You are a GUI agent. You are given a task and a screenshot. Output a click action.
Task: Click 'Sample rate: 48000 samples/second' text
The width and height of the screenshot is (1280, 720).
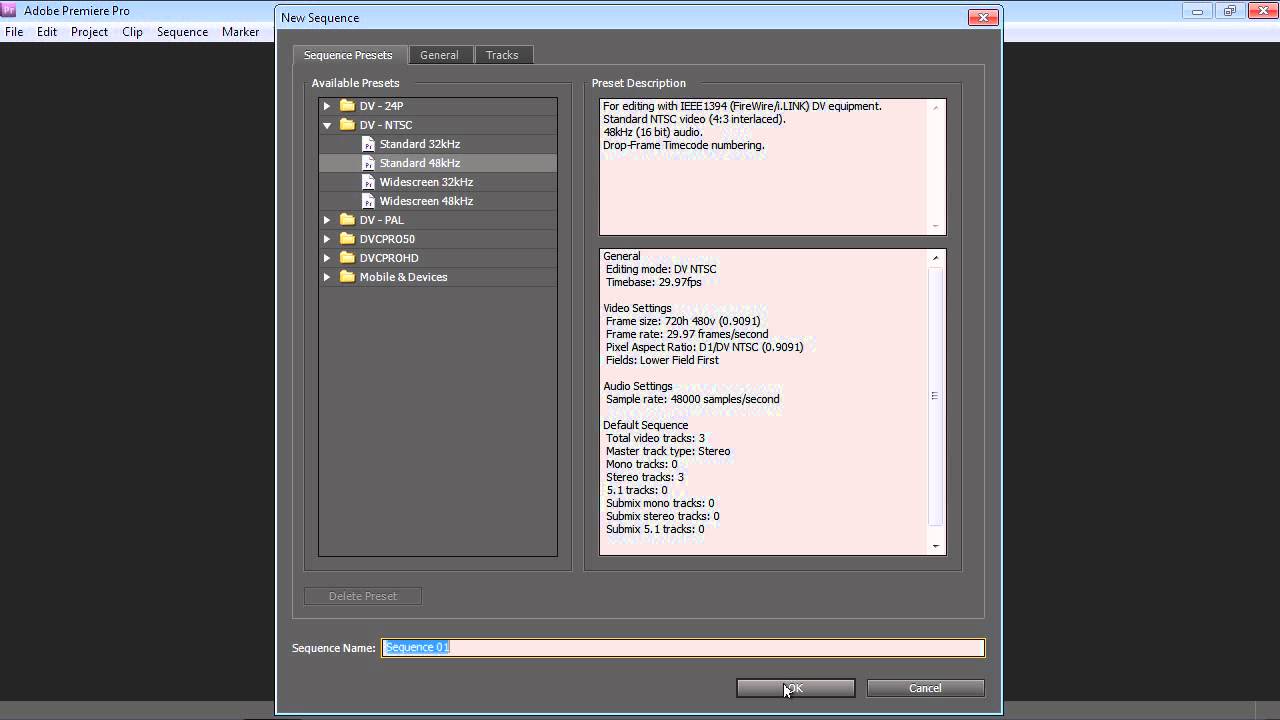pyautogui.click(x=693, y=399)
